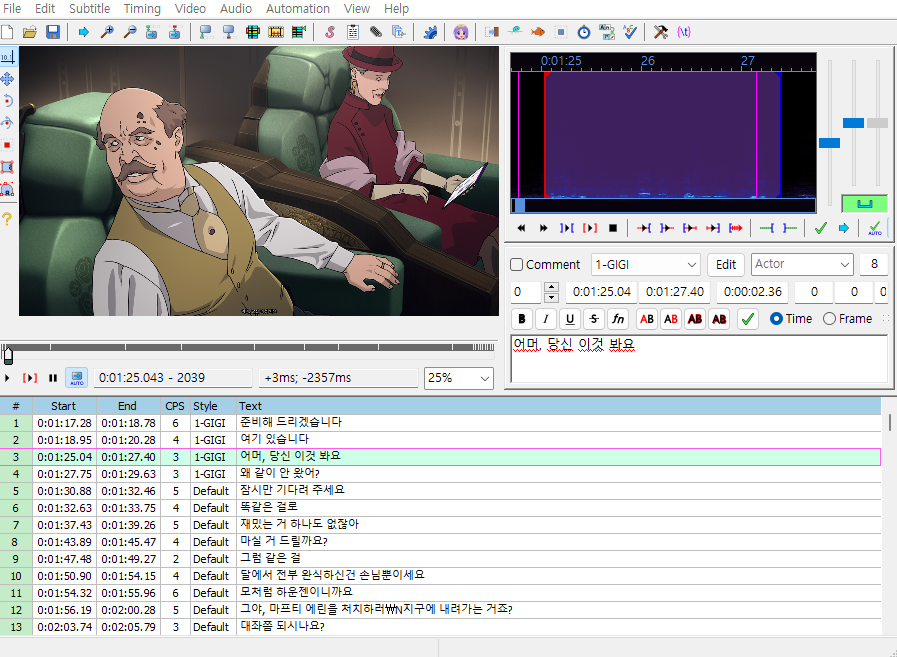
Task: Select subtitle row 7 starting 0:01:37.43
Action: pos(440,524)
